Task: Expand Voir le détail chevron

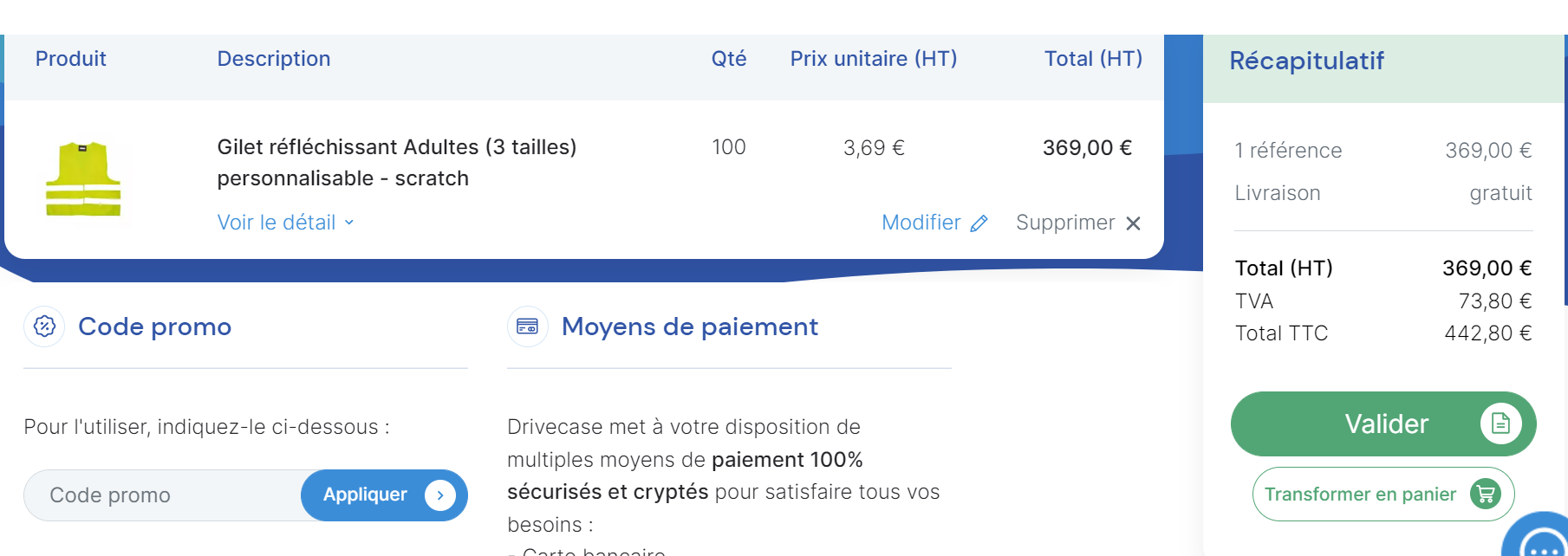Action: 349,223
